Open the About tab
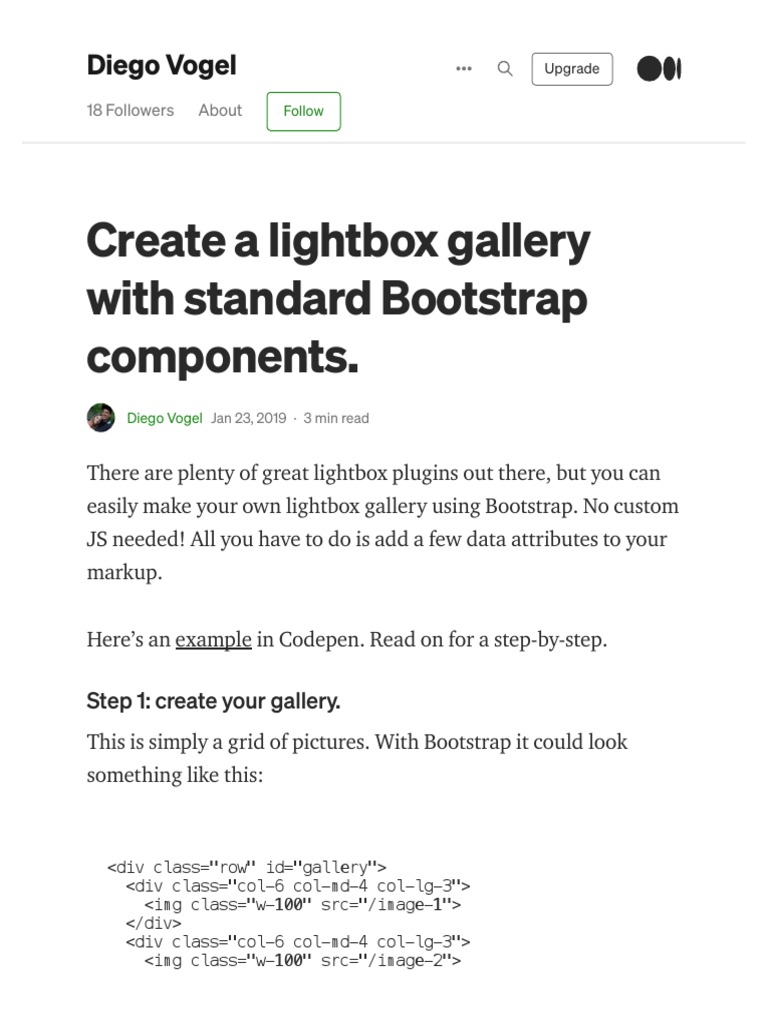This screenshot has height=1024, width=768. click(220, 110)
